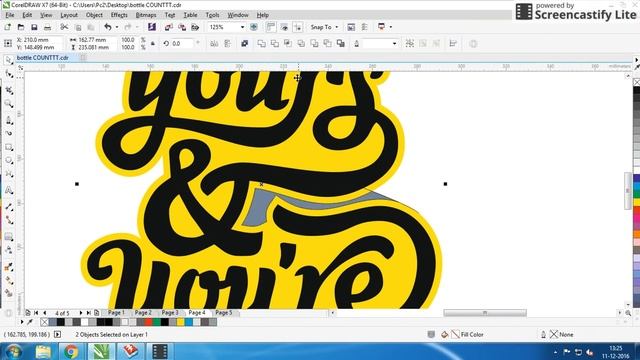
Task: Open the Object menu
Action: (x=94, y=15)
